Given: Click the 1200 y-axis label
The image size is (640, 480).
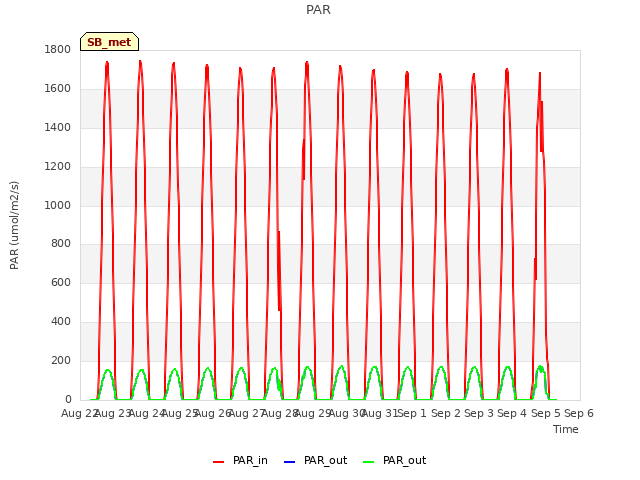Looking at the screenshot, I should tap(58, 167).
